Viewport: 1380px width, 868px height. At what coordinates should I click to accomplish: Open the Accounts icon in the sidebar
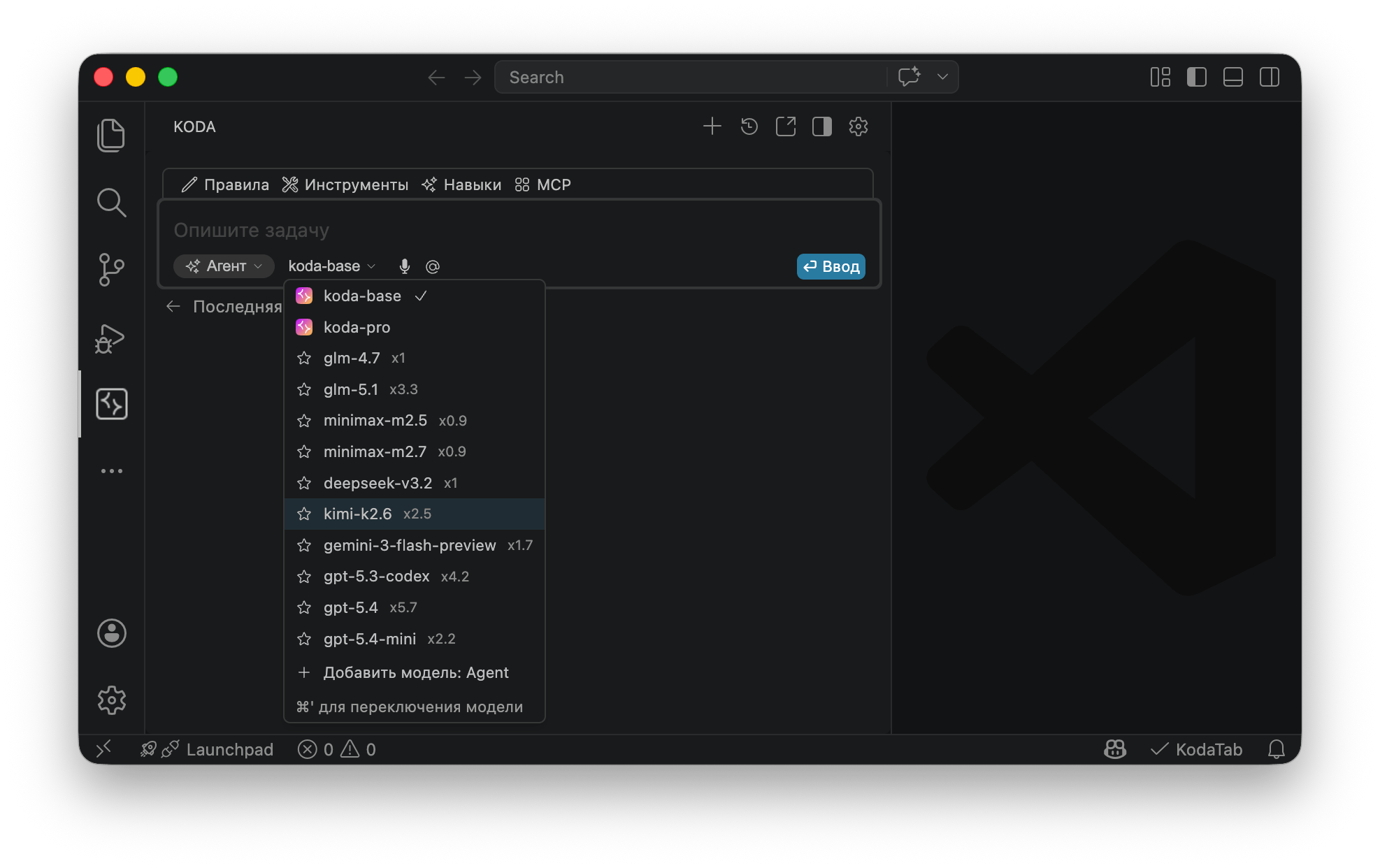112,633
